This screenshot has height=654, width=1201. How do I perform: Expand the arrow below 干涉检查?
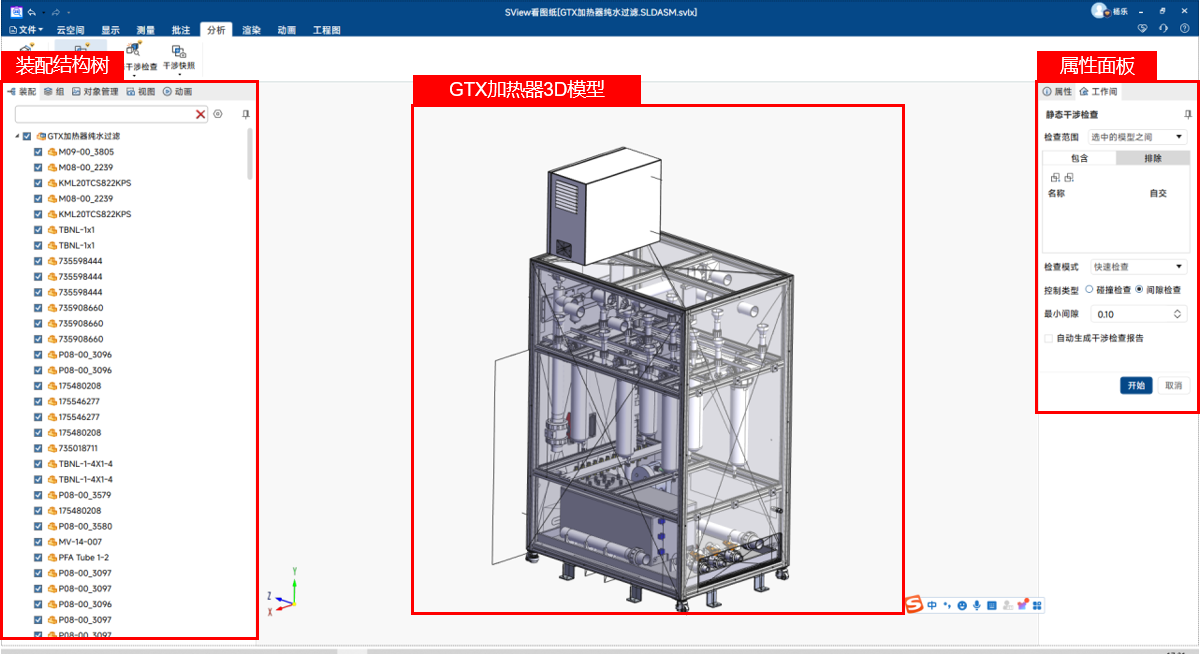click(x=132, y=74)
